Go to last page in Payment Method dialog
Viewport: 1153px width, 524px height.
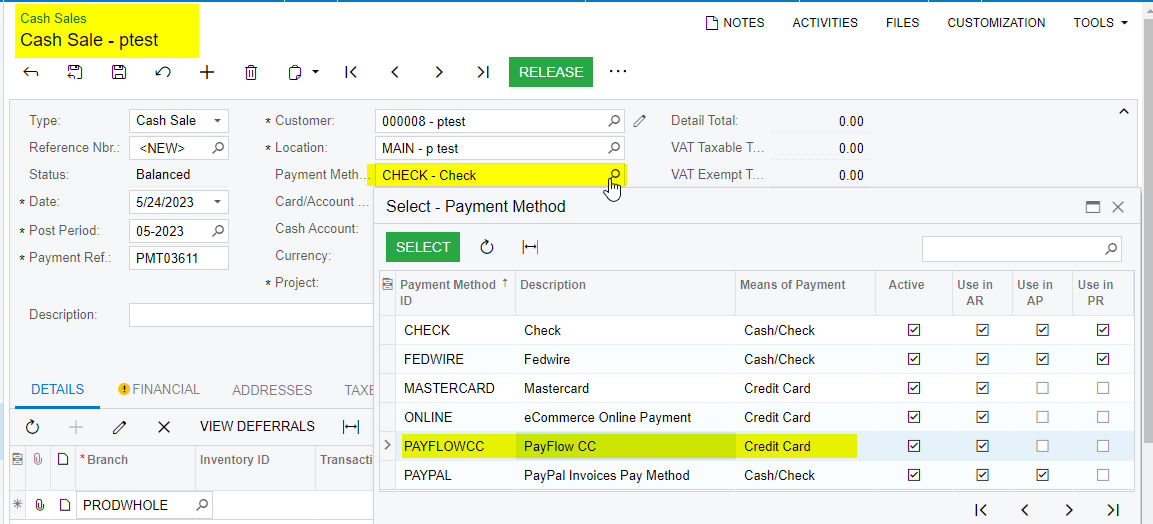click(x=1113, y=509)
